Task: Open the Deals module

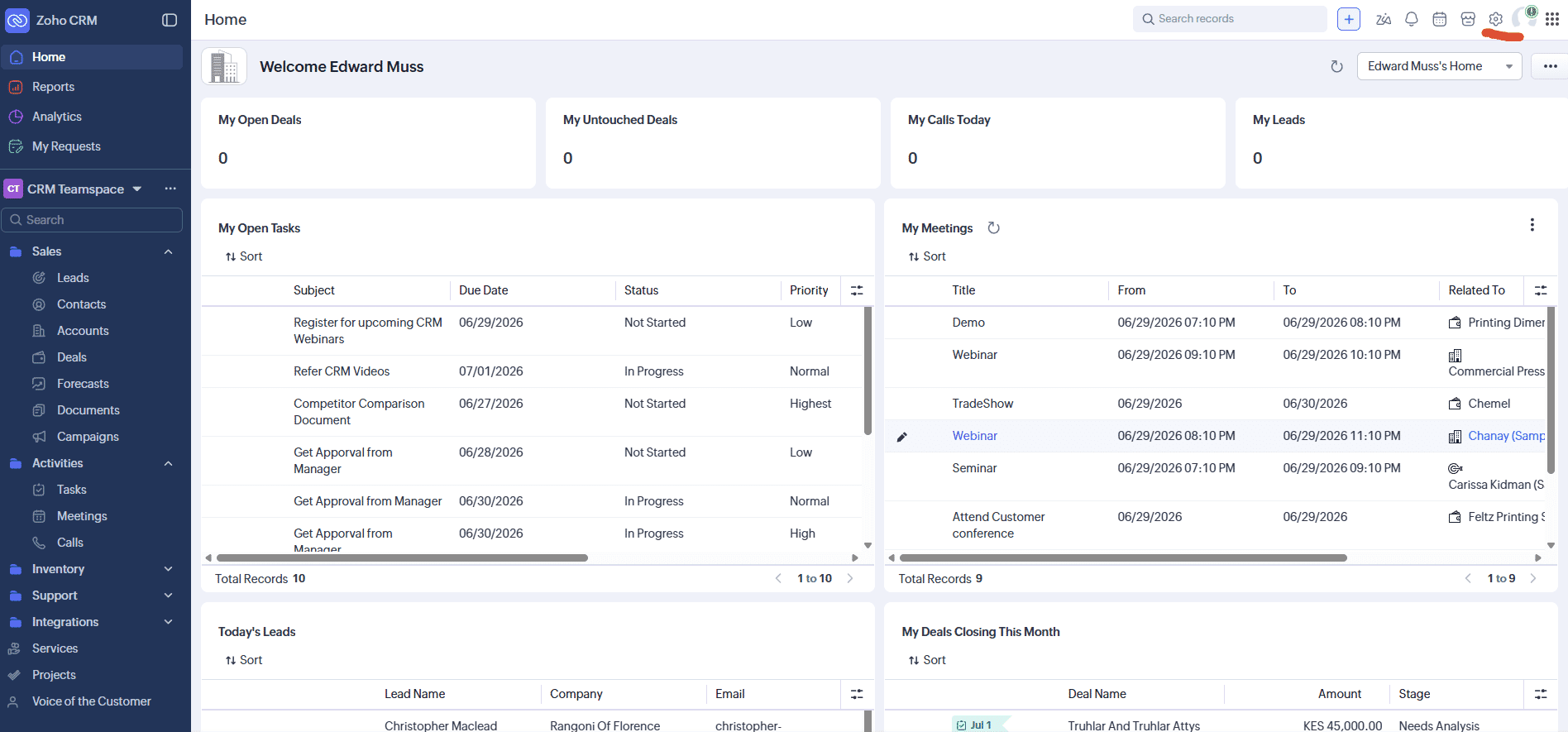Action: pos(72,357)
